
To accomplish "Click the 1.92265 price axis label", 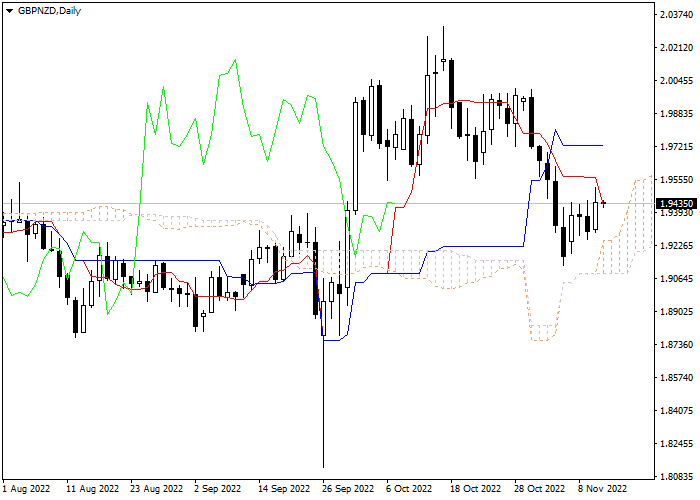I will click(676, 246).
